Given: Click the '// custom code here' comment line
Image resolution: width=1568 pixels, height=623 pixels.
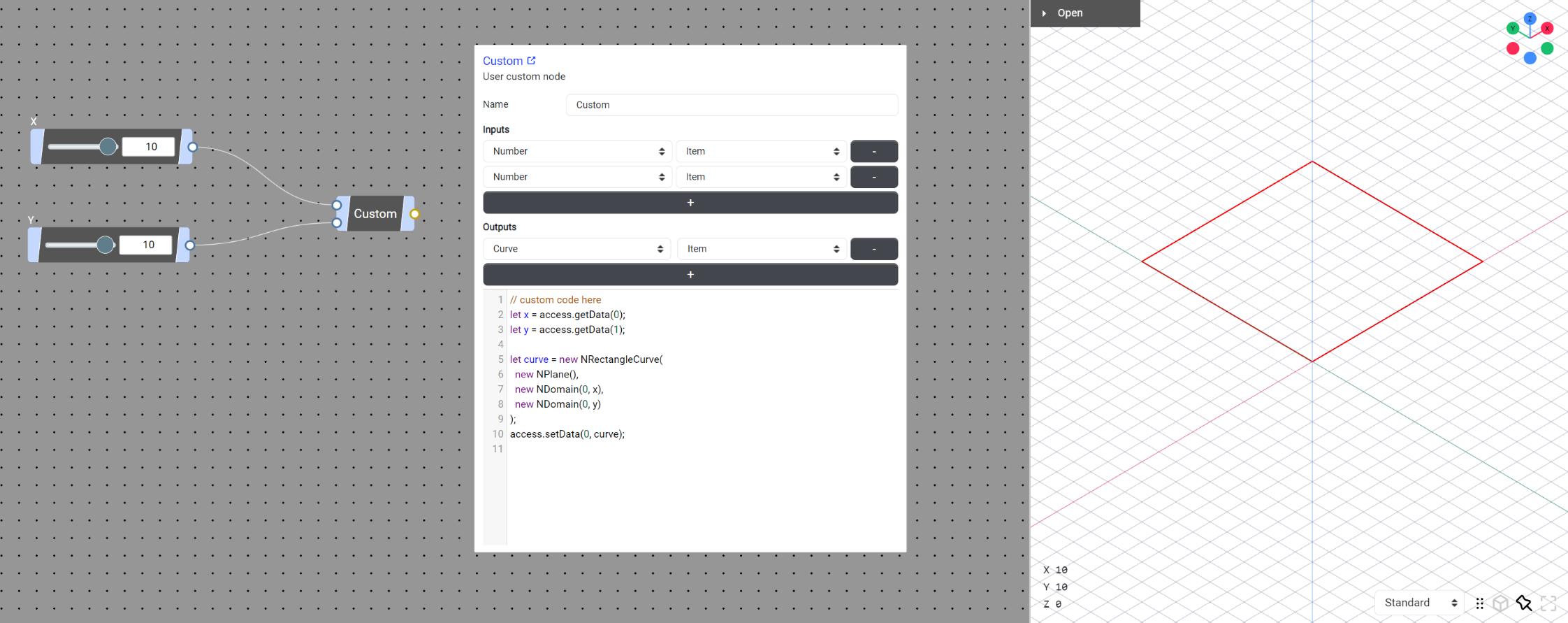Looking at the screenshot, I should pos(556,300).
